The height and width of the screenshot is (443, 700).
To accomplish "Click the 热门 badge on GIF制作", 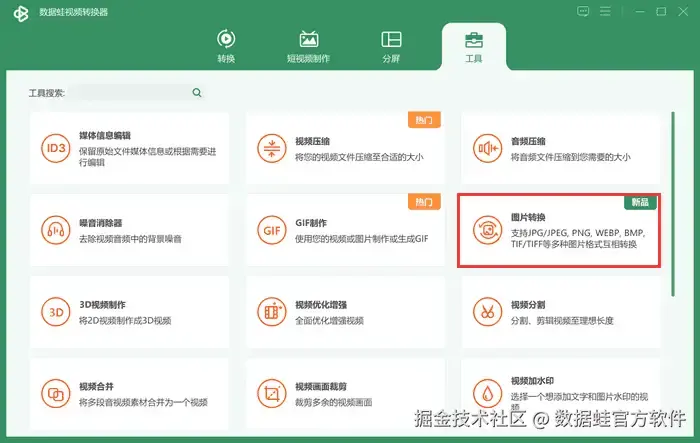I will (424, 202).
